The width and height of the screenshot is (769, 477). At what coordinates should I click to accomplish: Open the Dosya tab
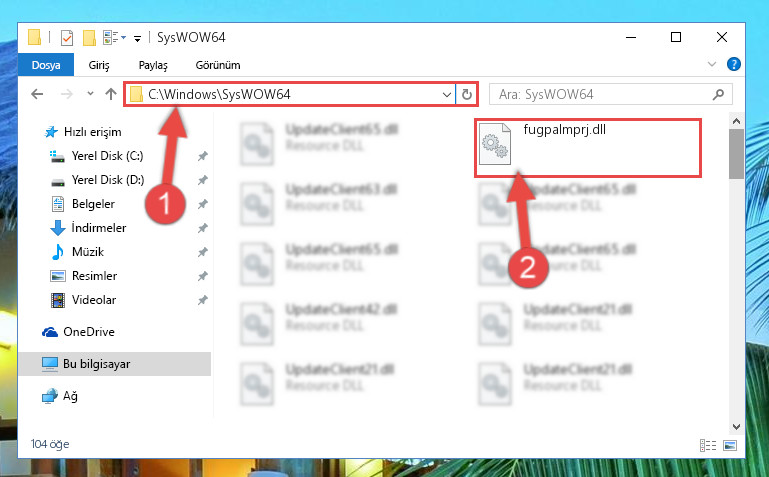pos(46,65)
